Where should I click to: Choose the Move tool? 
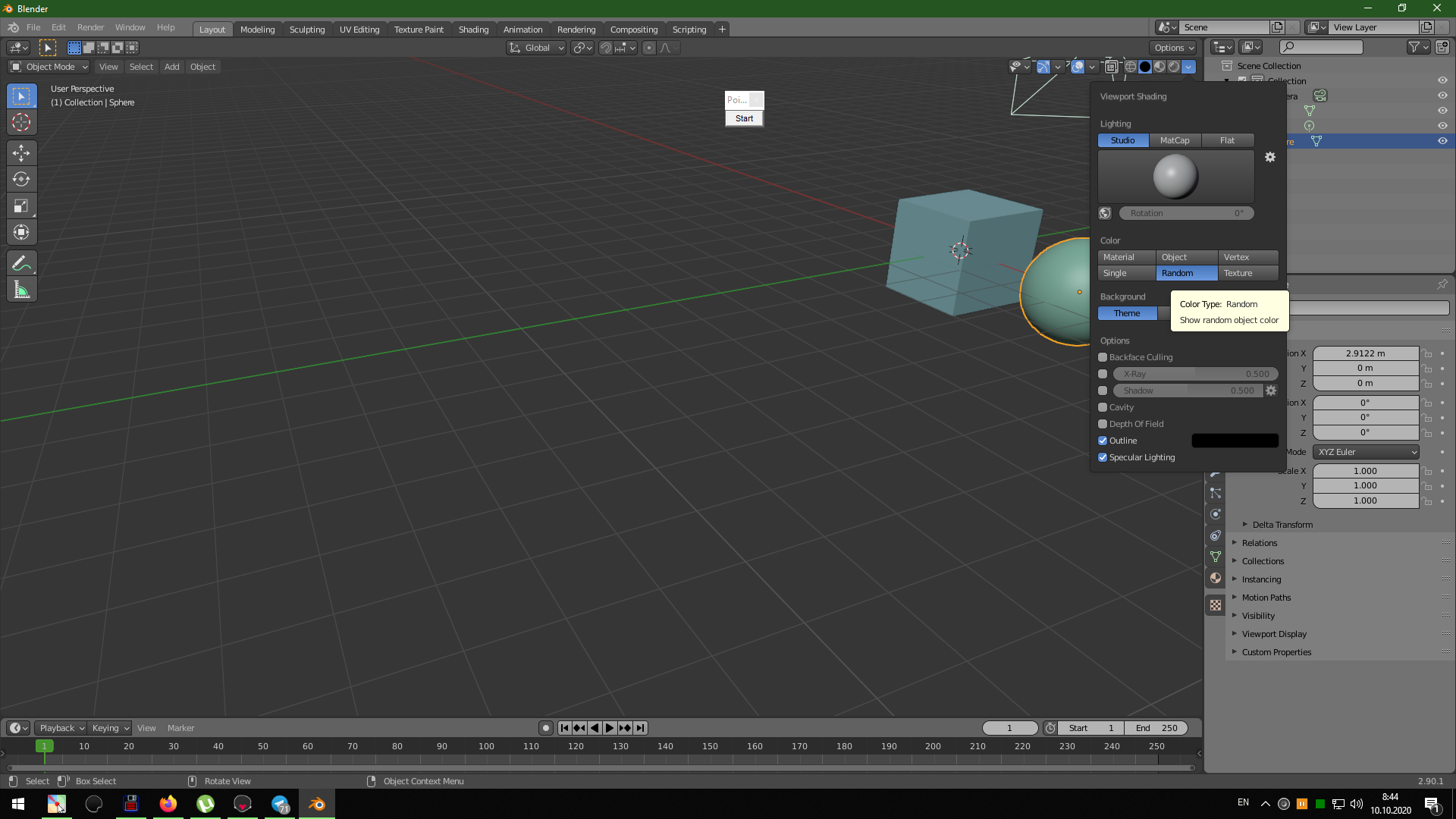[21, 153]
